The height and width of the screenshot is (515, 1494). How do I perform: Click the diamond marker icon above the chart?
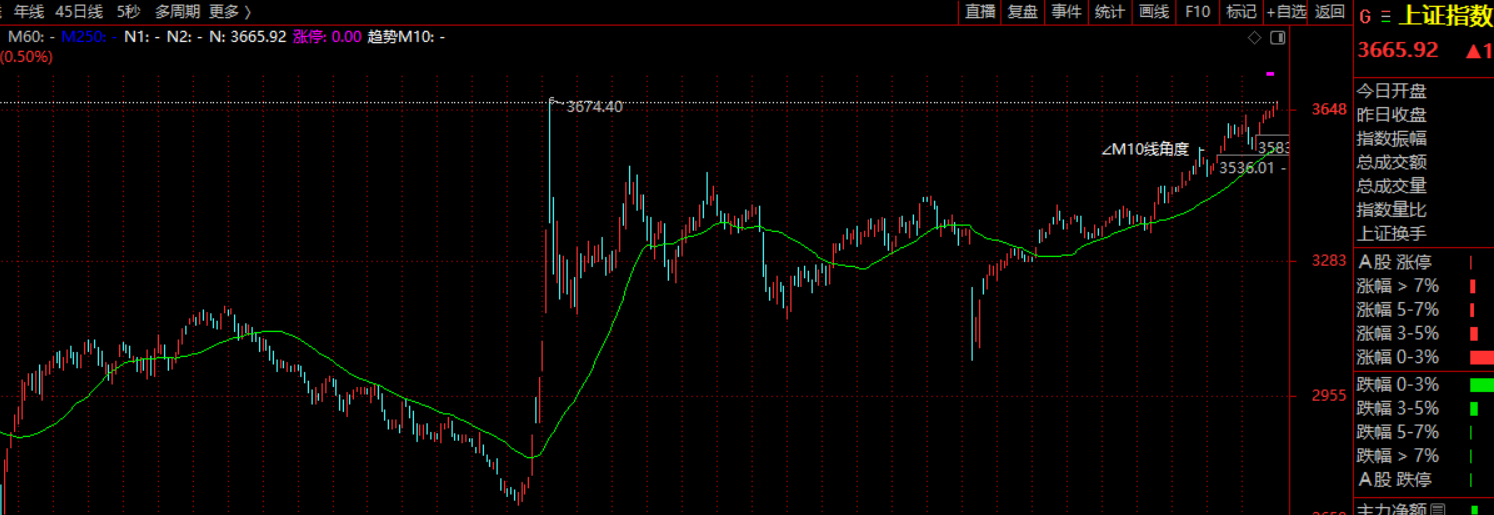pyautogui.click(x=1255, y=38)
